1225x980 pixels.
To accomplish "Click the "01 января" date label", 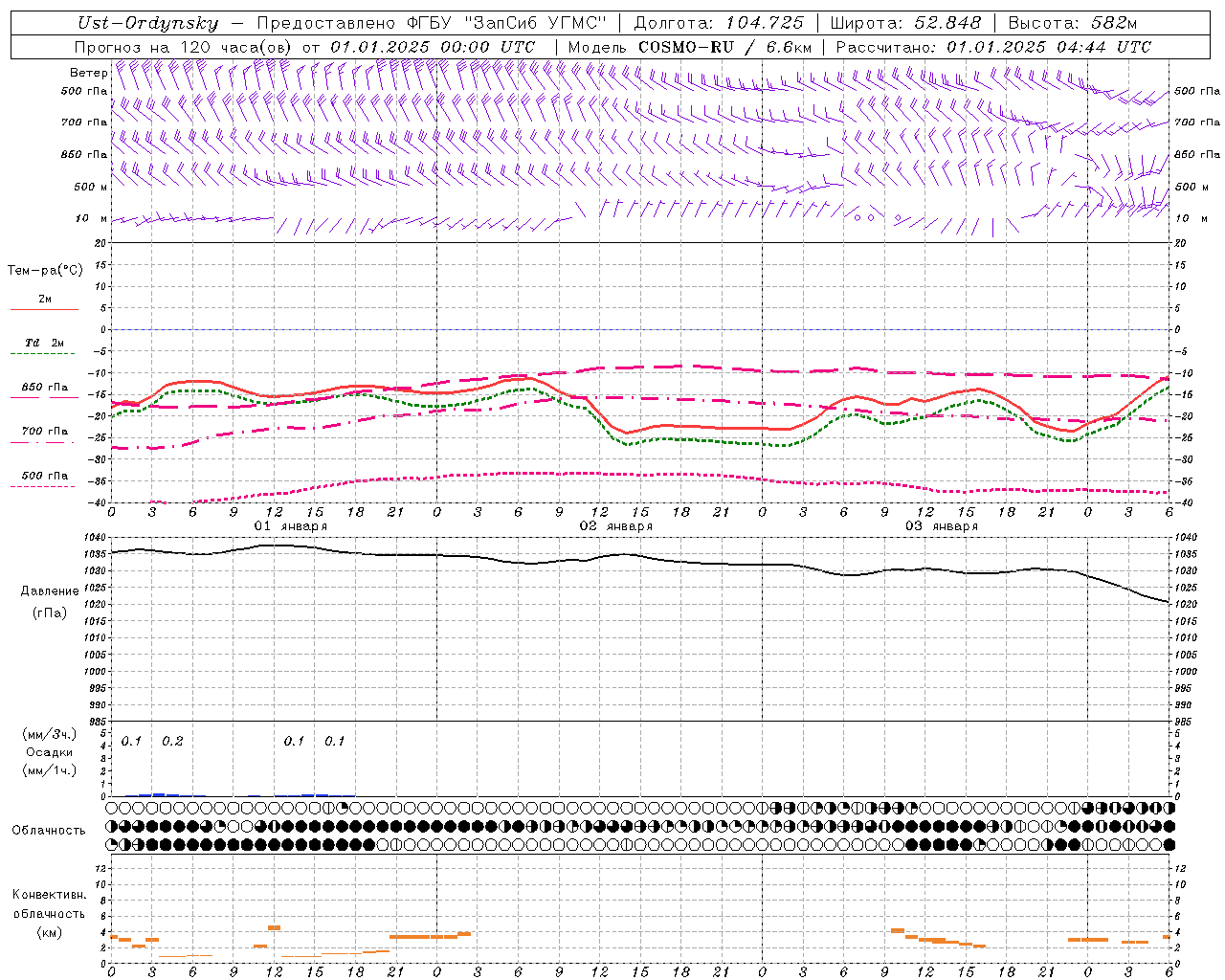I will tap(290, 526).
